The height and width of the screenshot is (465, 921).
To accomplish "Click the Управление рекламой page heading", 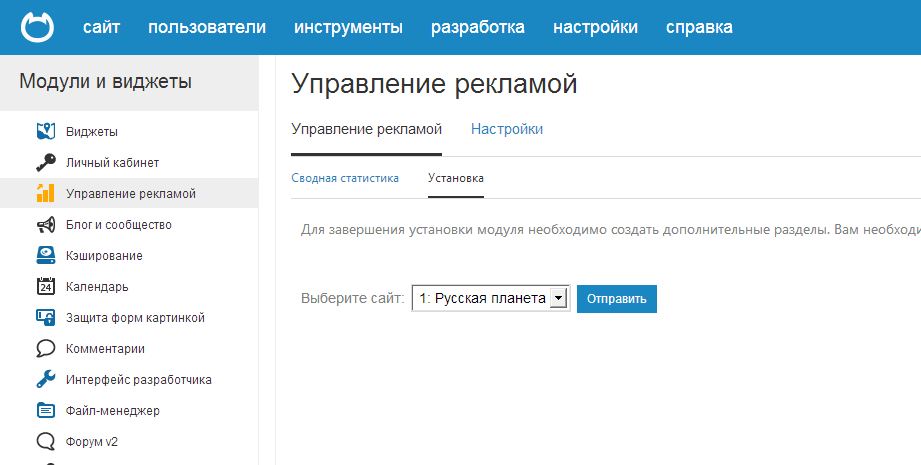I will [434, 84].
